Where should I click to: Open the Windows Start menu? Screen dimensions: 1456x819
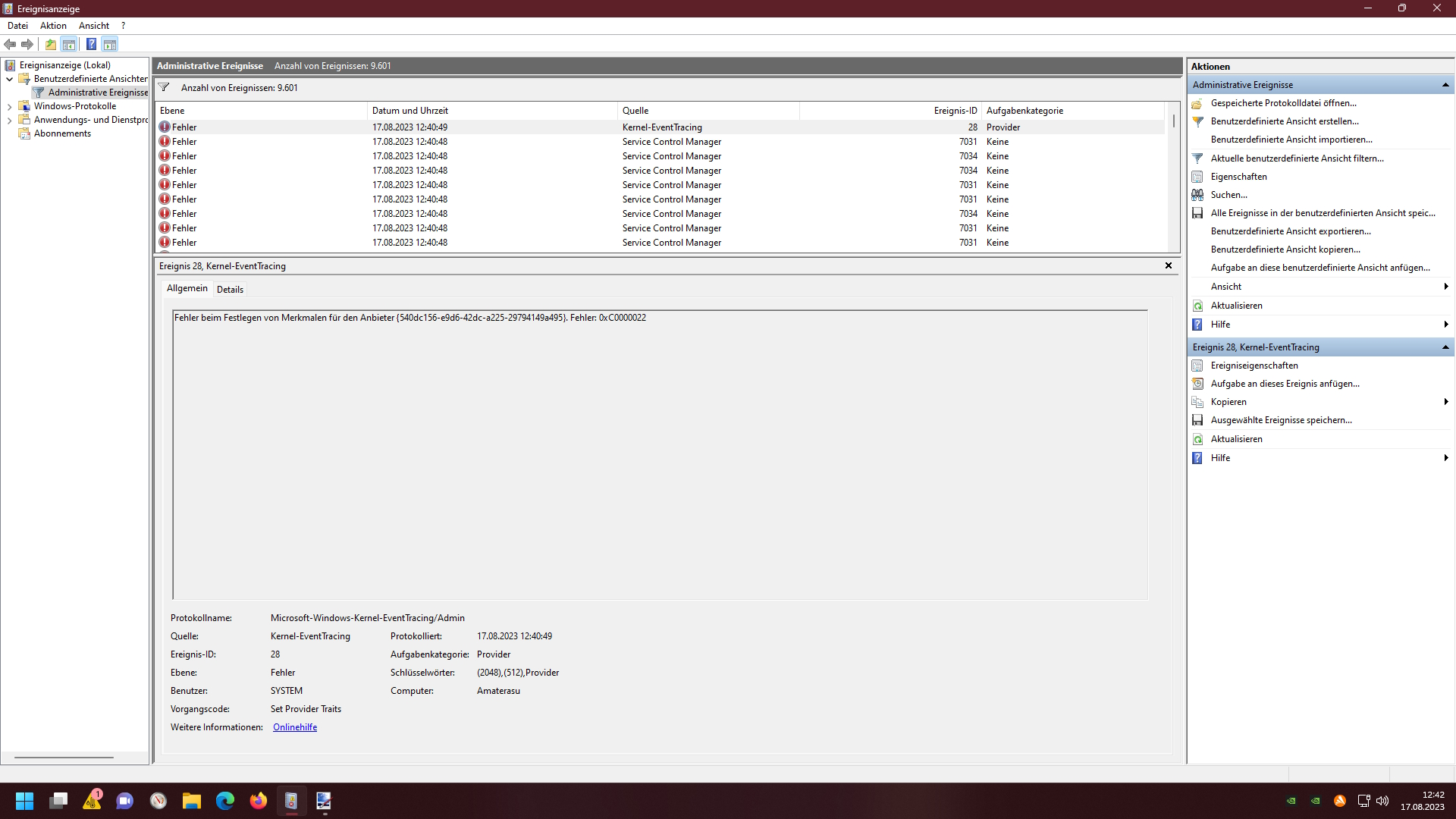(24, 801)
